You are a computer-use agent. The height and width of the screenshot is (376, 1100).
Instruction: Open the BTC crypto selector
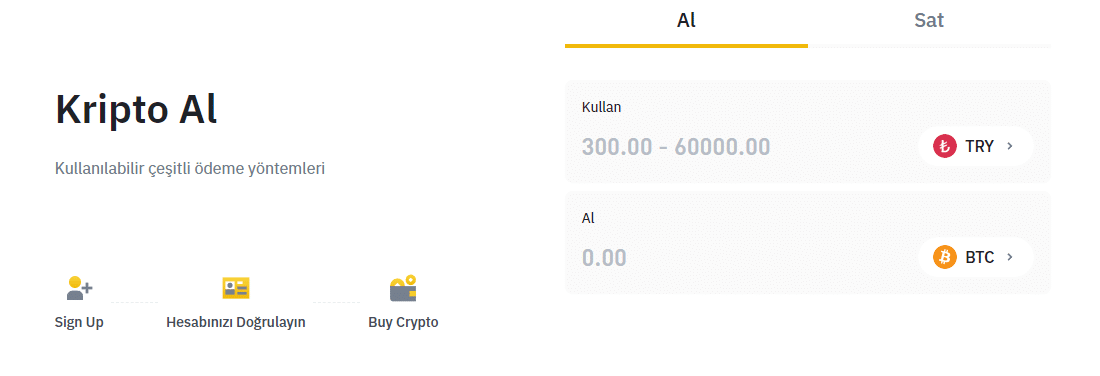pos(976,257)
